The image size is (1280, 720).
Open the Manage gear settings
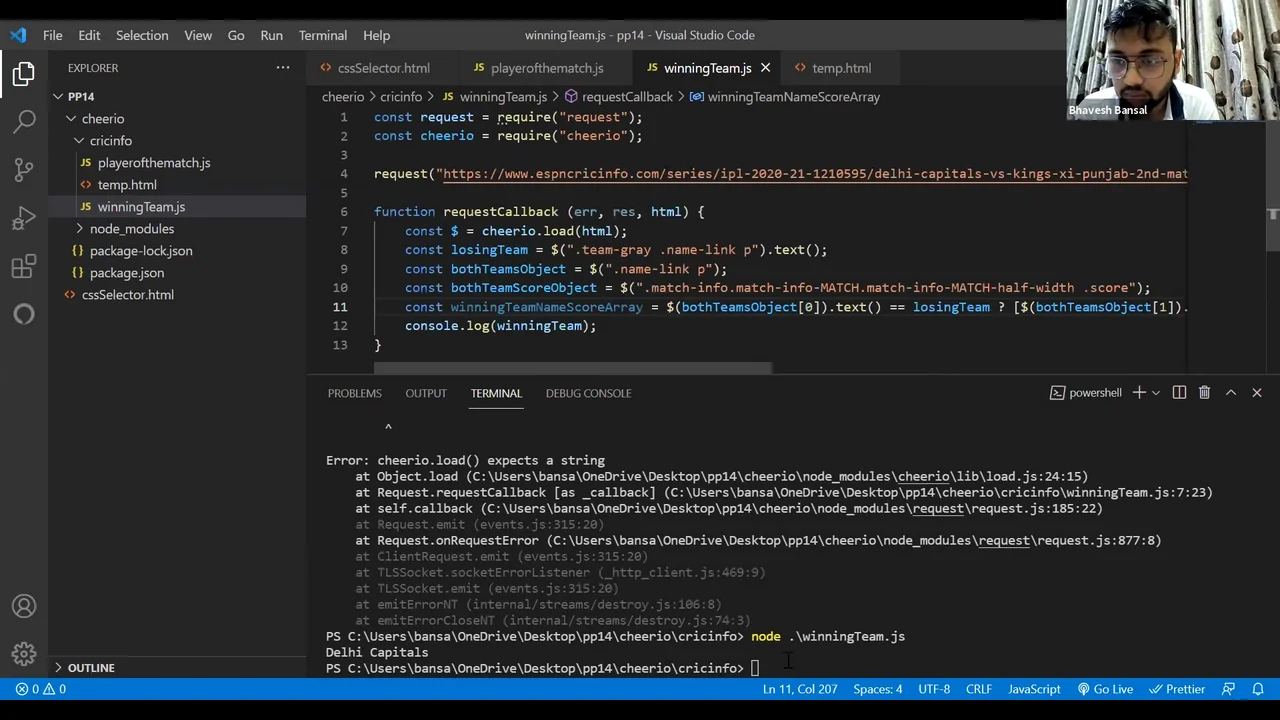(x=24, y=654)
